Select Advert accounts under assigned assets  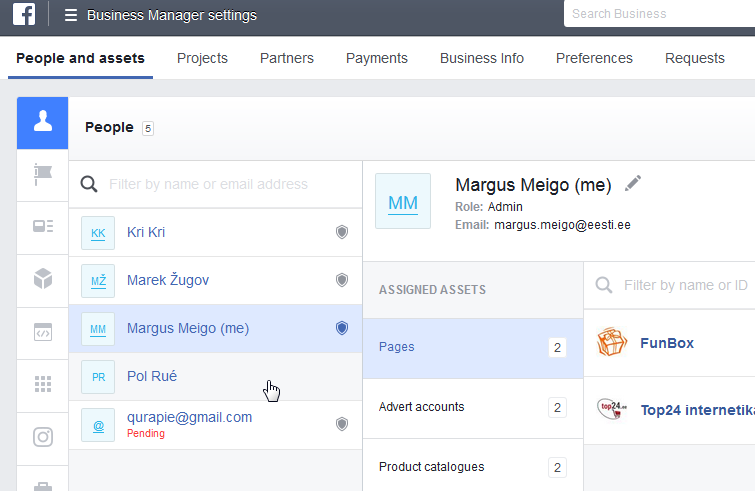[421, 407]
